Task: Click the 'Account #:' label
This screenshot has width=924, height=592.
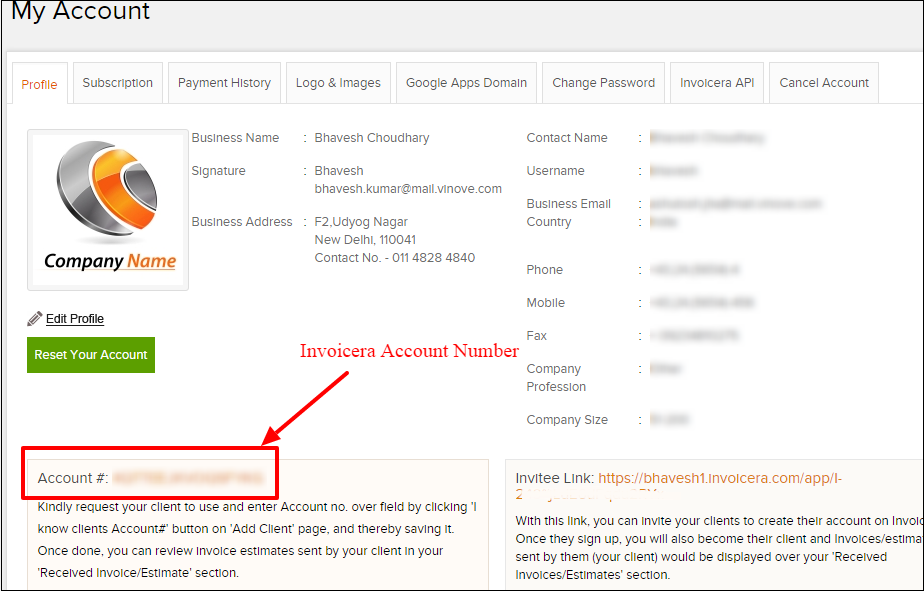Action: [73, 478]
